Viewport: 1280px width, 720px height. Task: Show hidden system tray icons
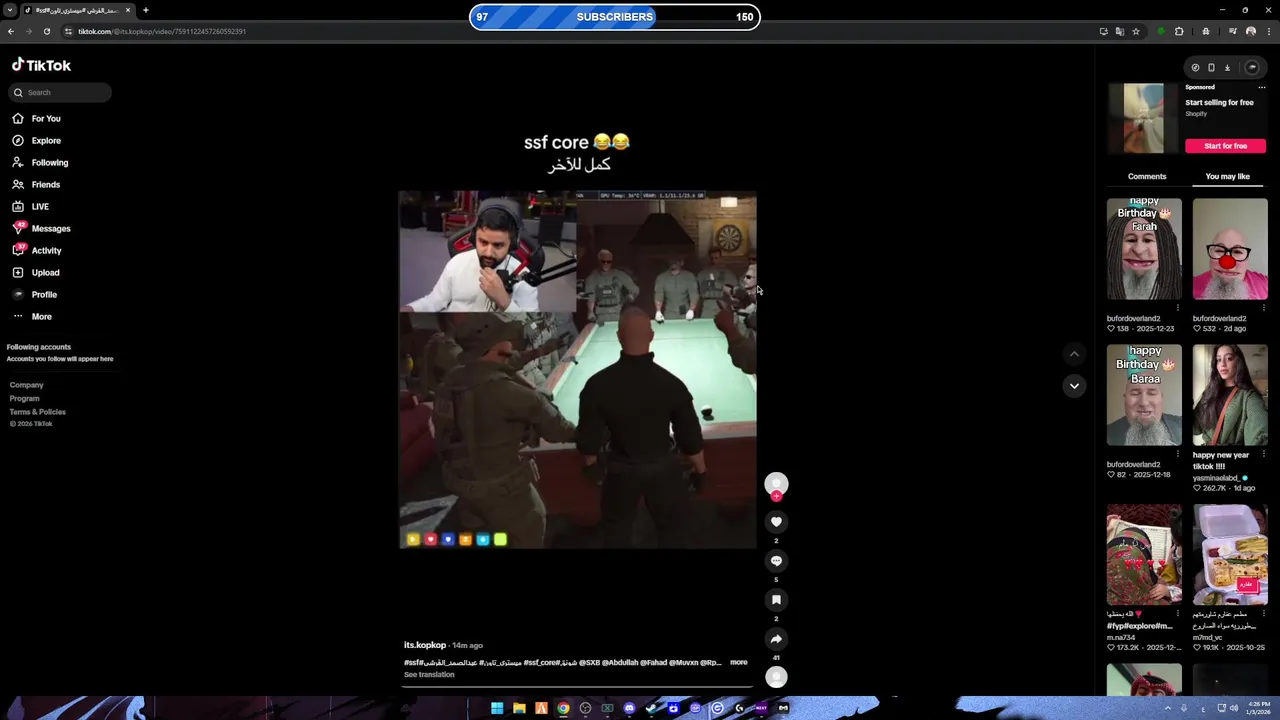[x=1167, y=708]
